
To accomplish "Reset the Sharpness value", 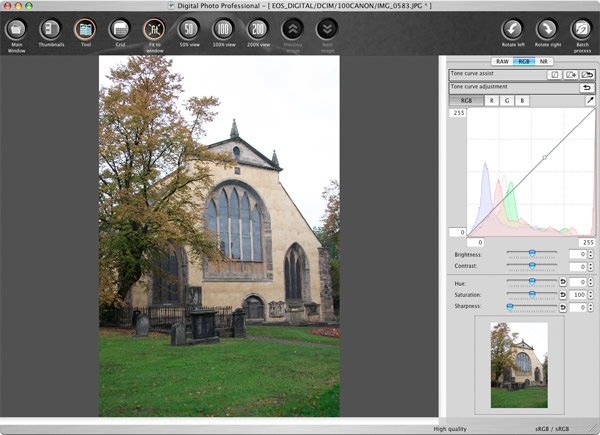I will point(562,307).
